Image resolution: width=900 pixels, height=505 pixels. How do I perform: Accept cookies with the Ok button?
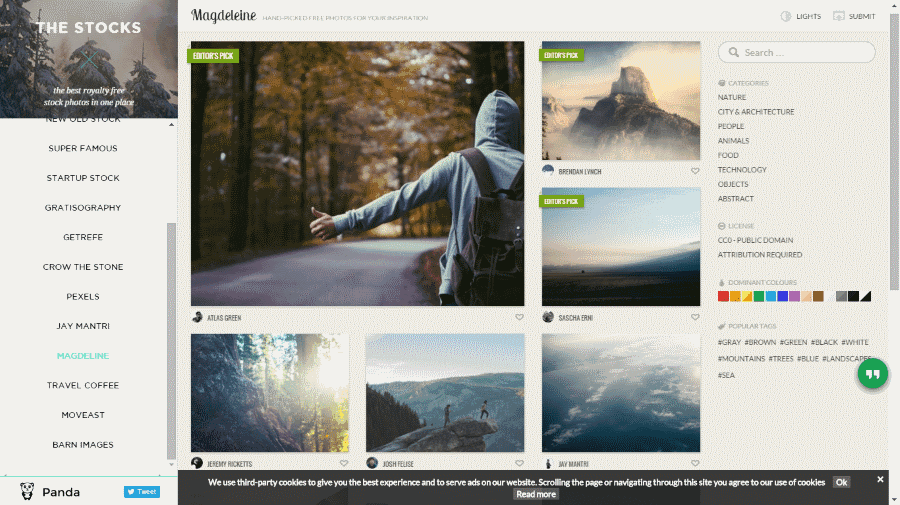(x=841, y=482)
